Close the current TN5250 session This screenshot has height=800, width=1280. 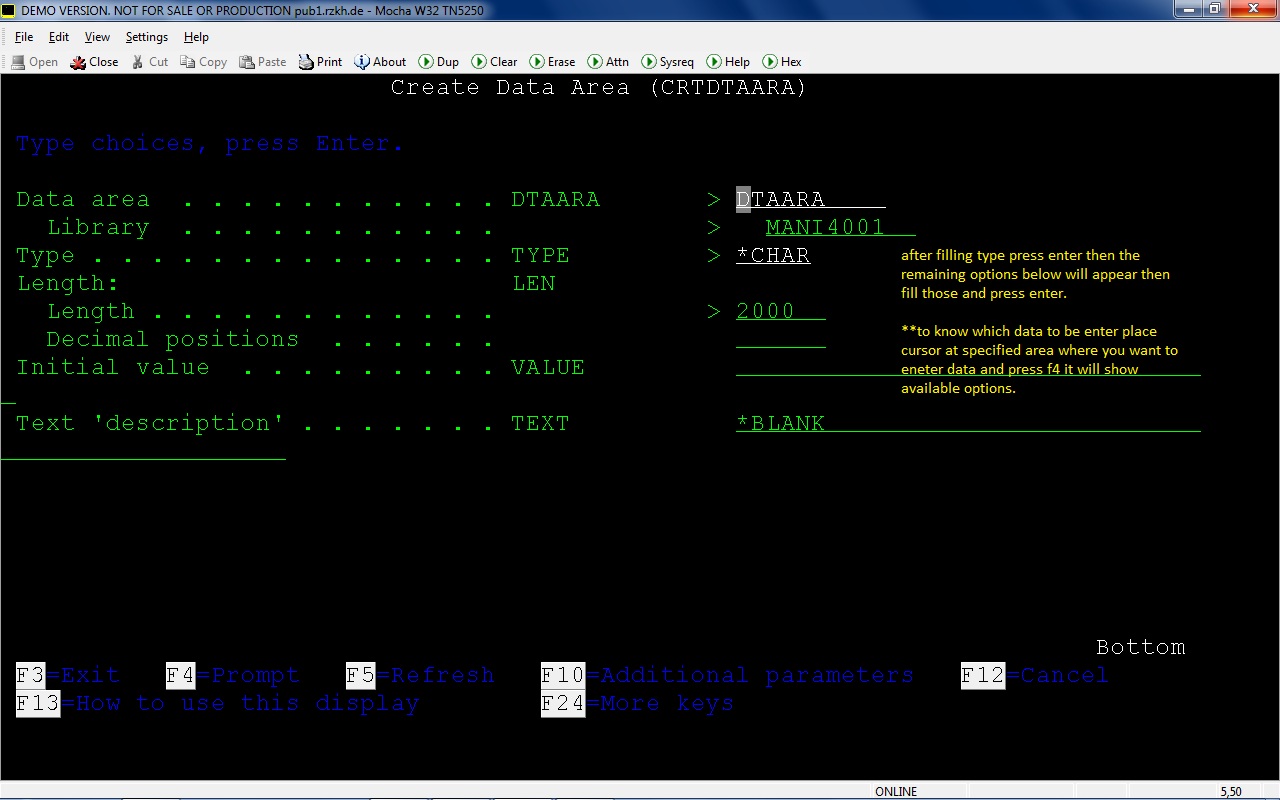tap(94, 61)
